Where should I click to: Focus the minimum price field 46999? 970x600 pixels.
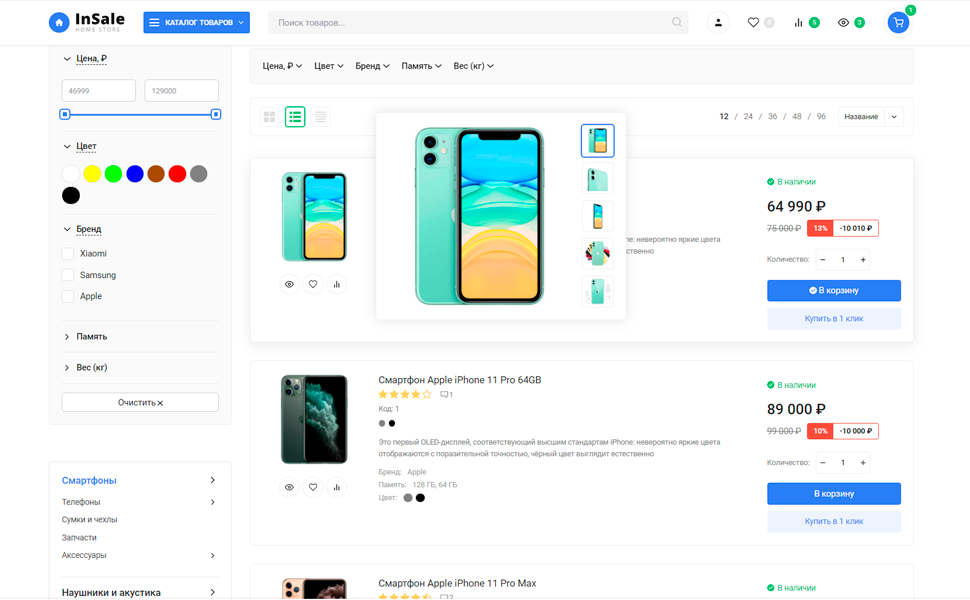pyautogui.click(x=98, y=91)
